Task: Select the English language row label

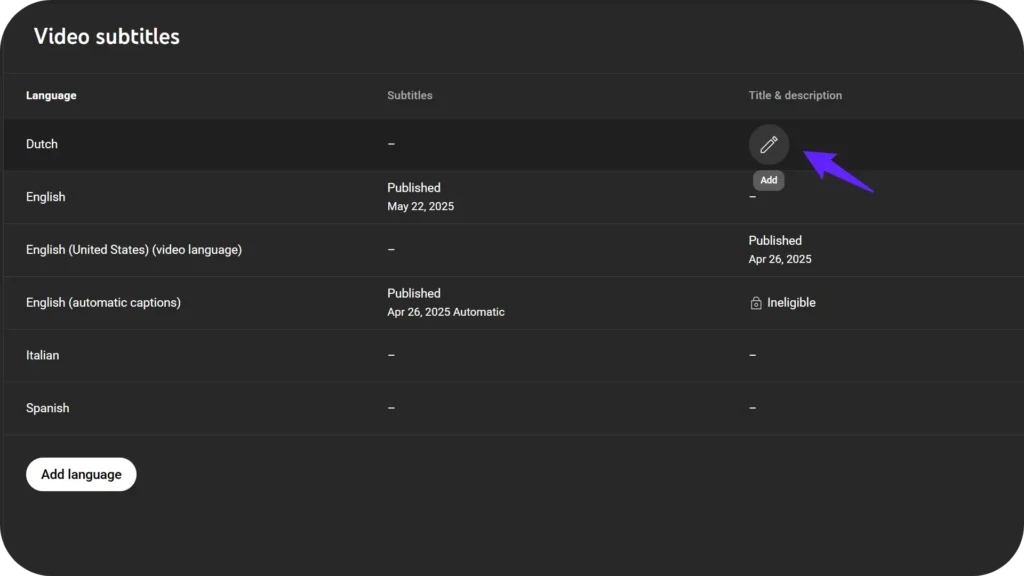Action: click(46, 197)
